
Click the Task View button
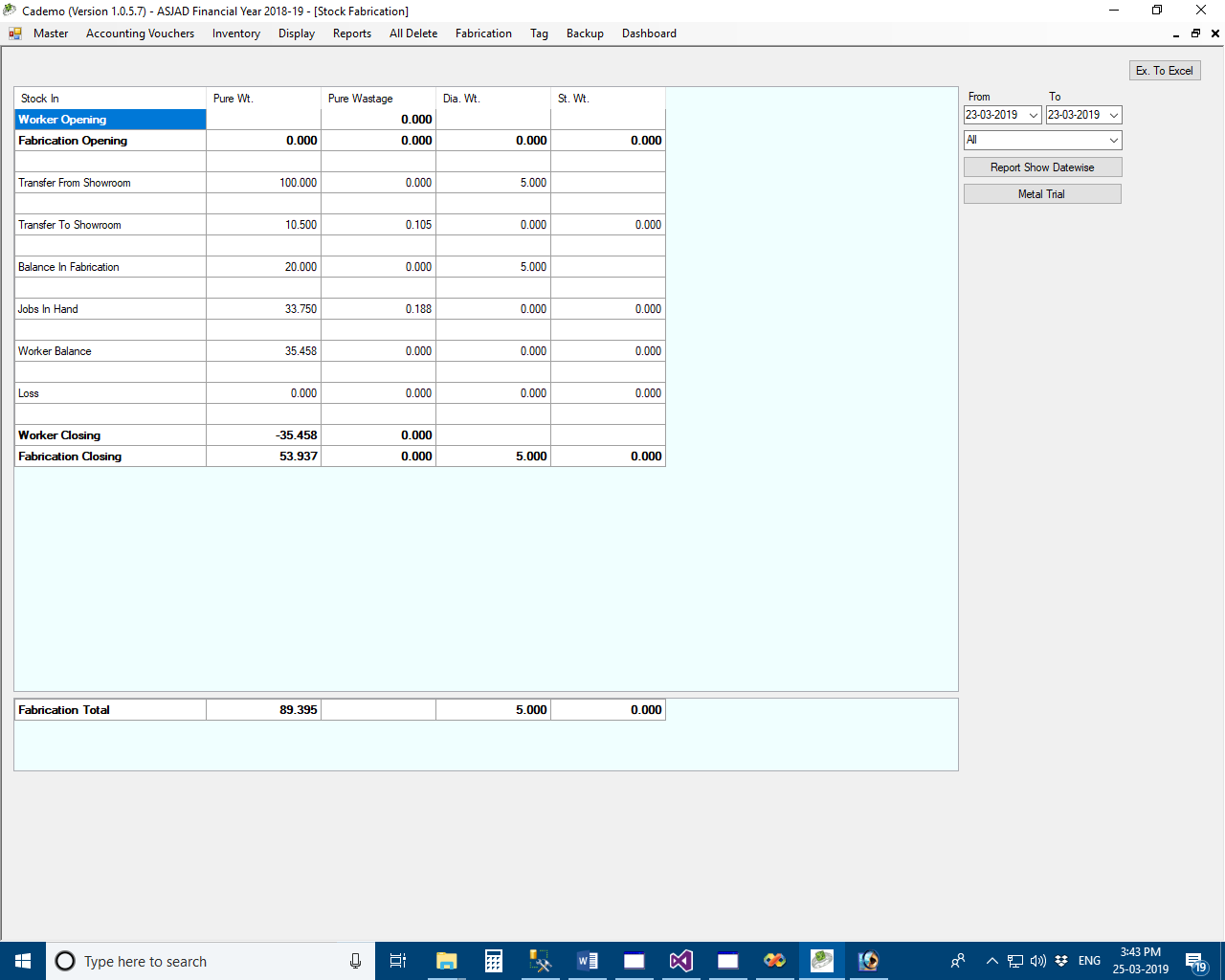(x=398, y=961)
